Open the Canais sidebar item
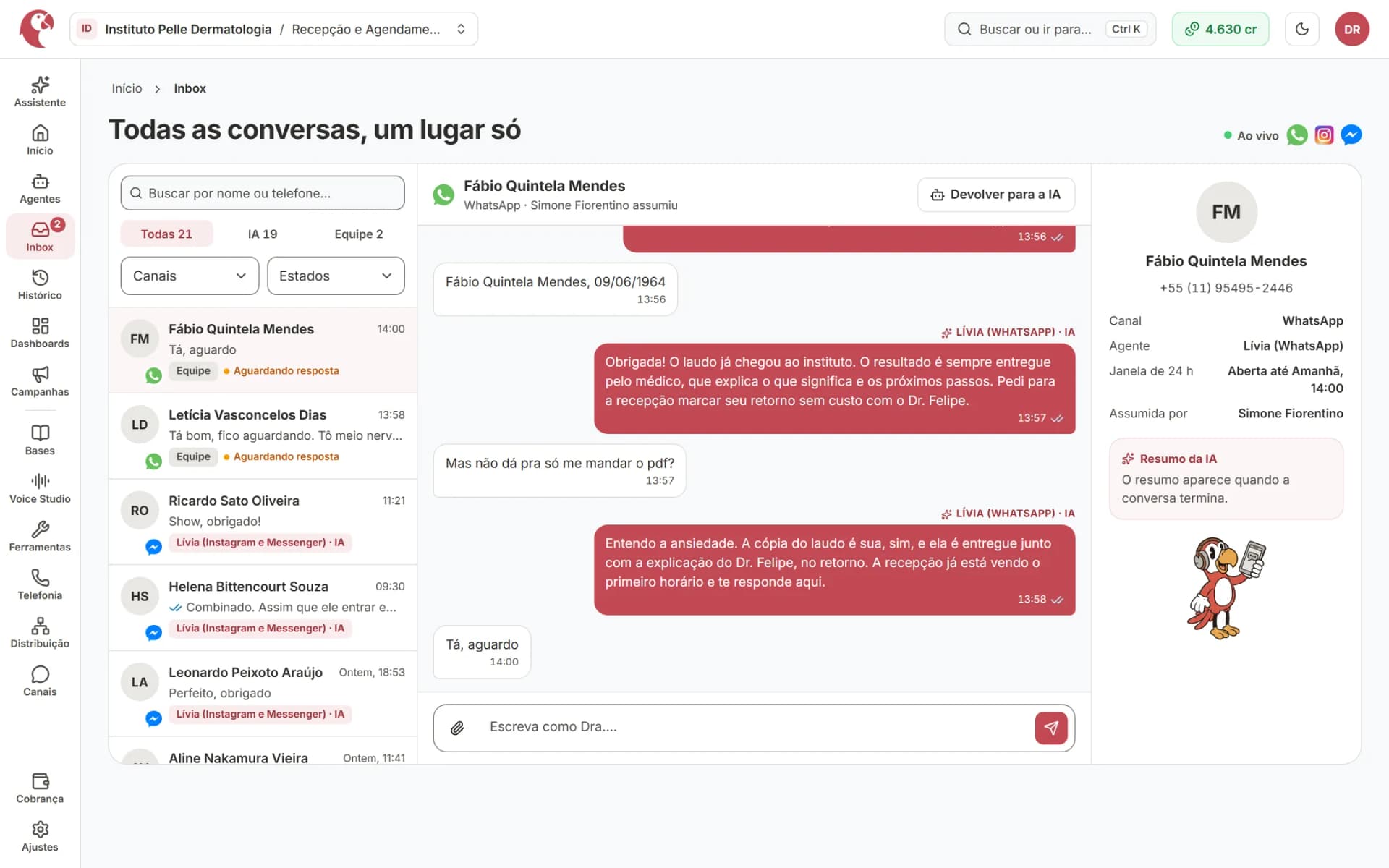 [40, 682]
